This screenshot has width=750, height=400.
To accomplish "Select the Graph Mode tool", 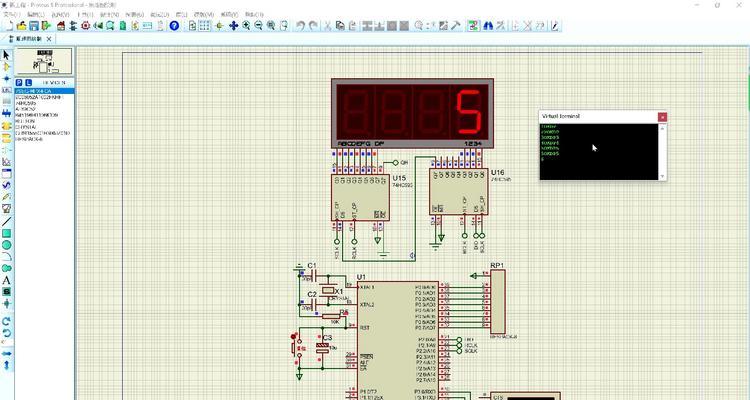I will point(6,162).
